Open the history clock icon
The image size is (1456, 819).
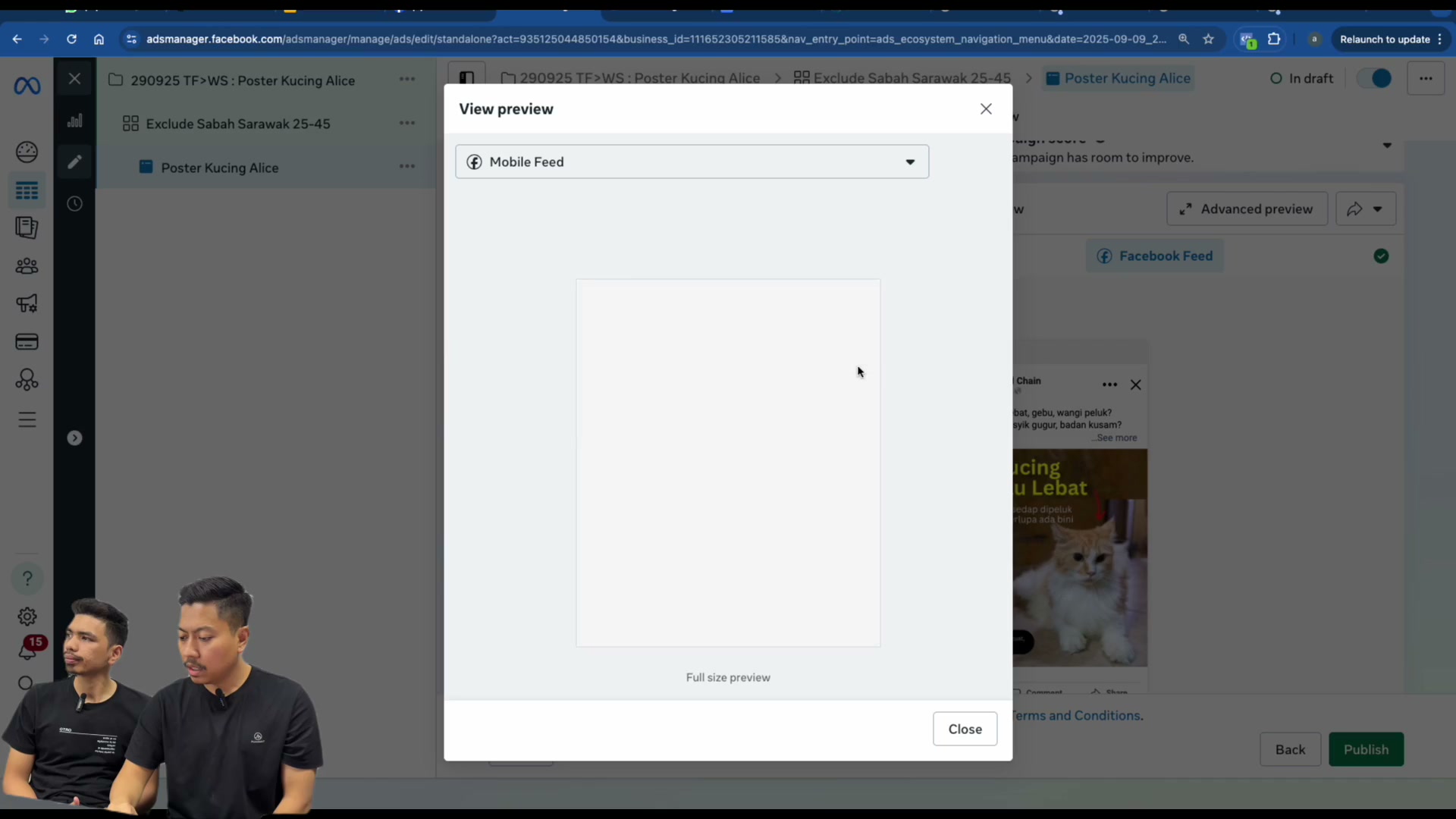point(74,203)
